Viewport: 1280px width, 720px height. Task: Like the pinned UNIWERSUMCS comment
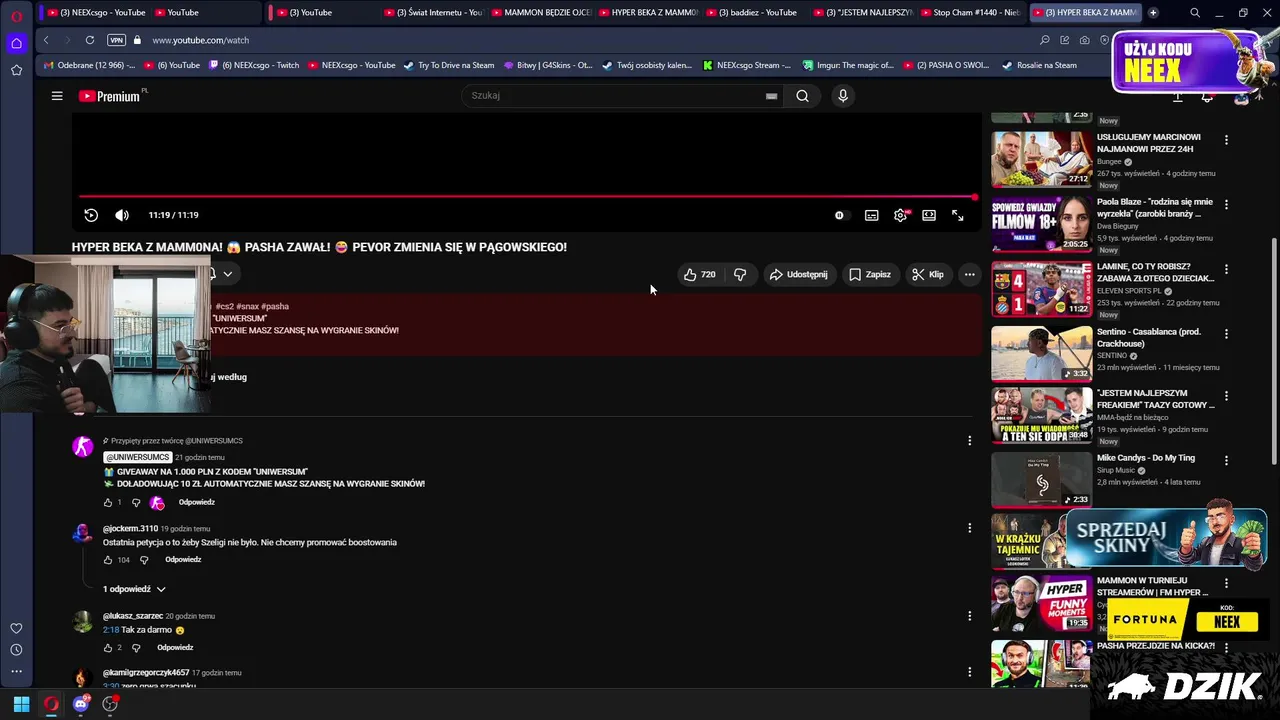[108, 502]
